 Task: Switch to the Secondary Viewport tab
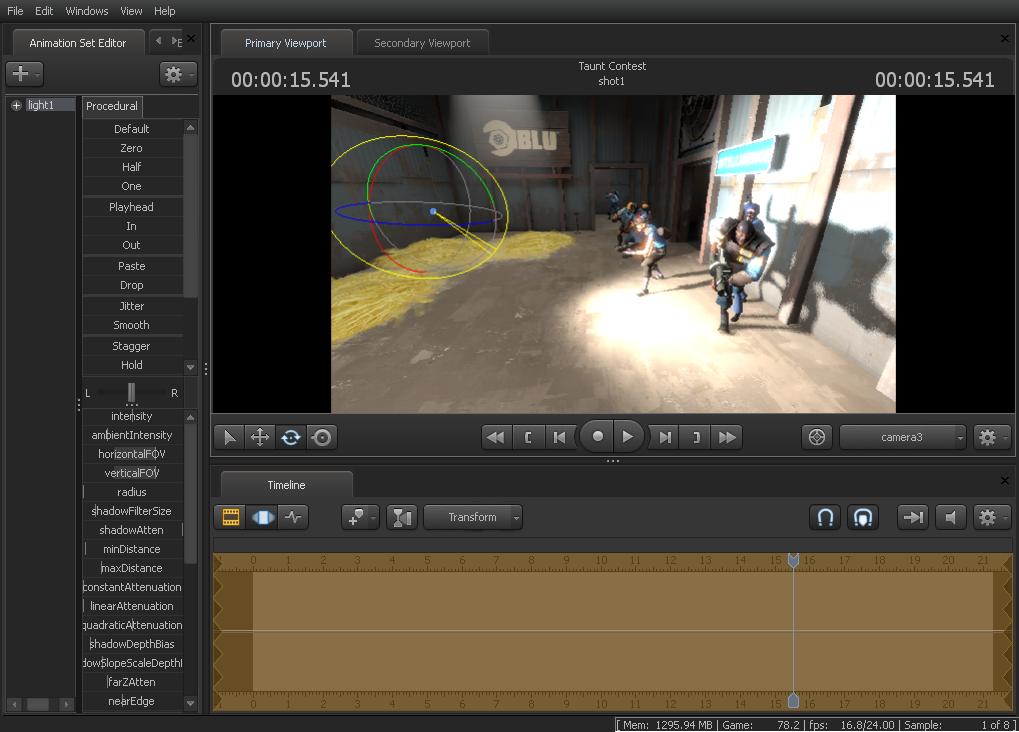pos(422,43)
